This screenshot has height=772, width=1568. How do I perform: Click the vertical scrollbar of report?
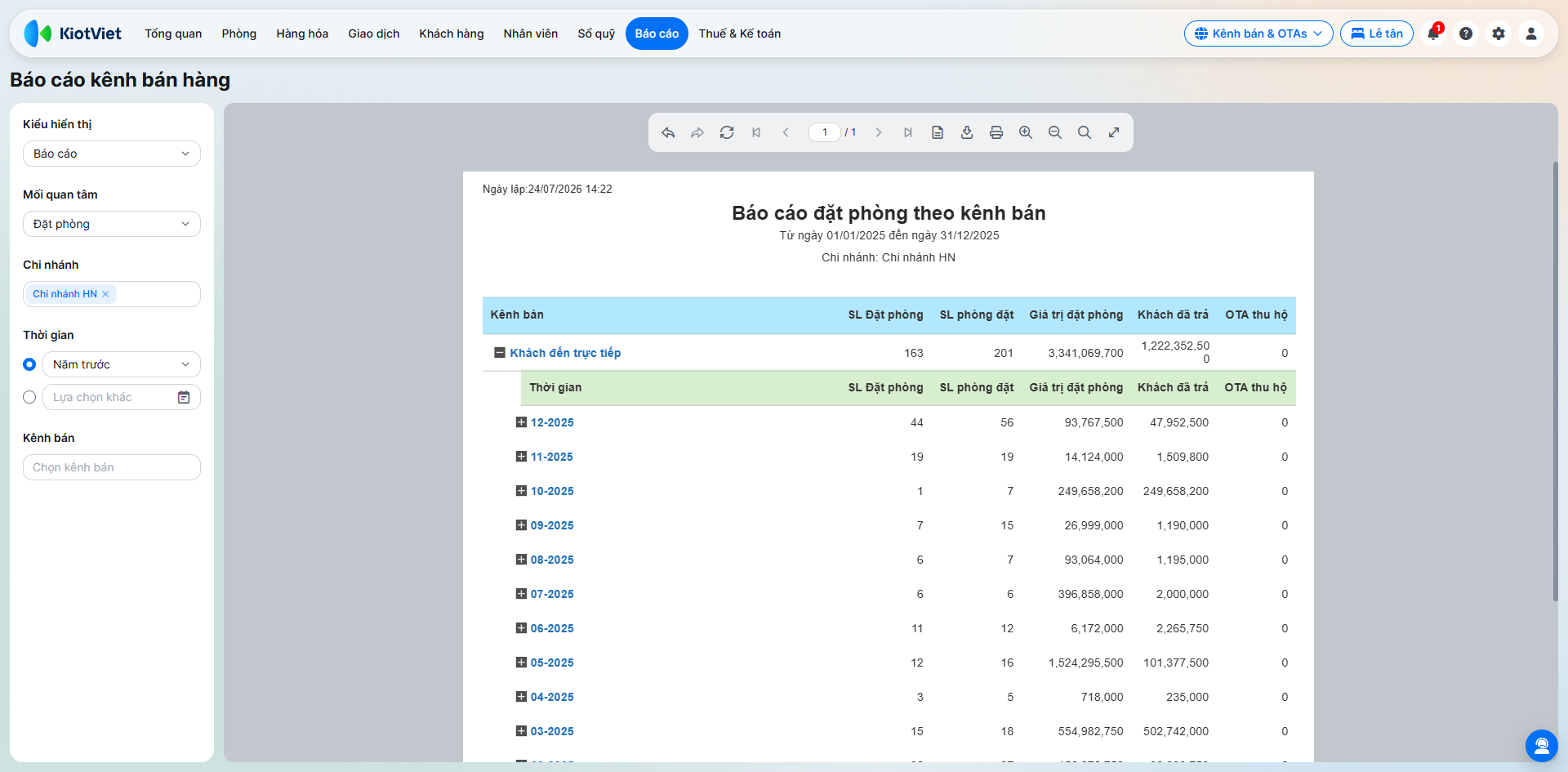point(1555,382)
